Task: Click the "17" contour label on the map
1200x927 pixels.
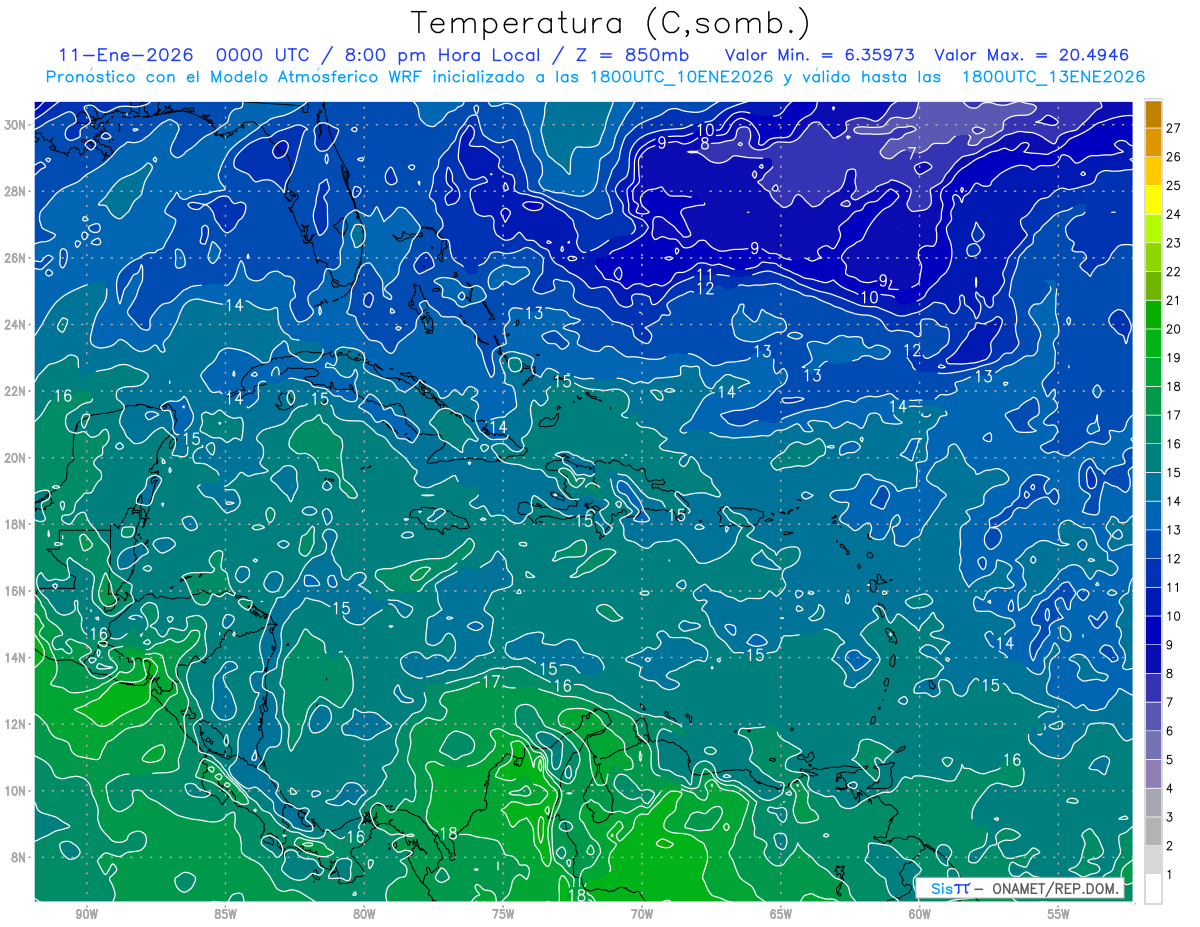Action: tap(491, 682)
